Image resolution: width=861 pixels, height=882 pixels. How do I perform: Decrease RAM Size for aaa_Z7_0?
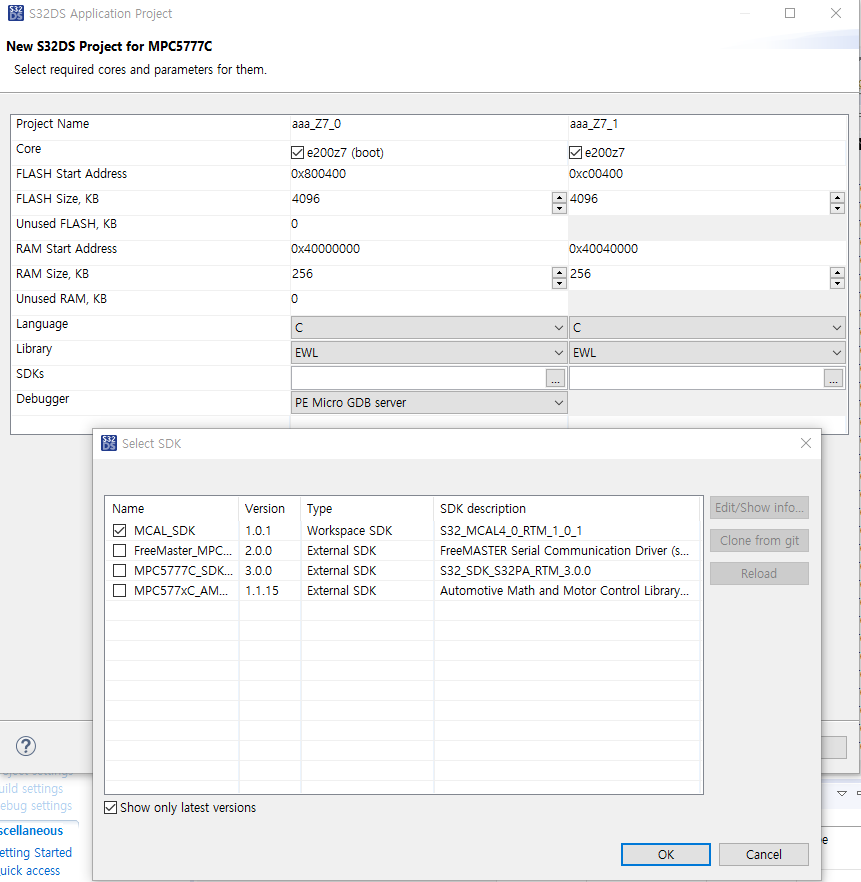point(559,284)
